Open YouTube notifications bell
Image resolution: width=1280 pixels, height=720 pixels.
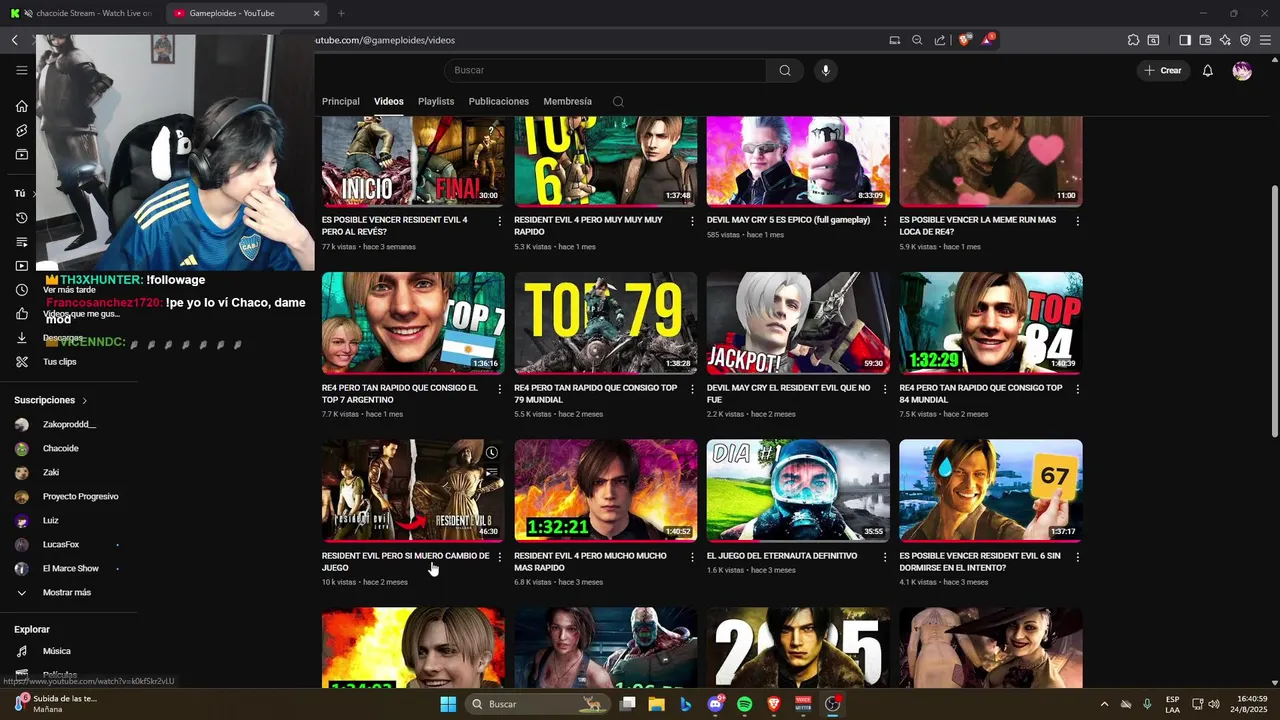coord(1207,70)
